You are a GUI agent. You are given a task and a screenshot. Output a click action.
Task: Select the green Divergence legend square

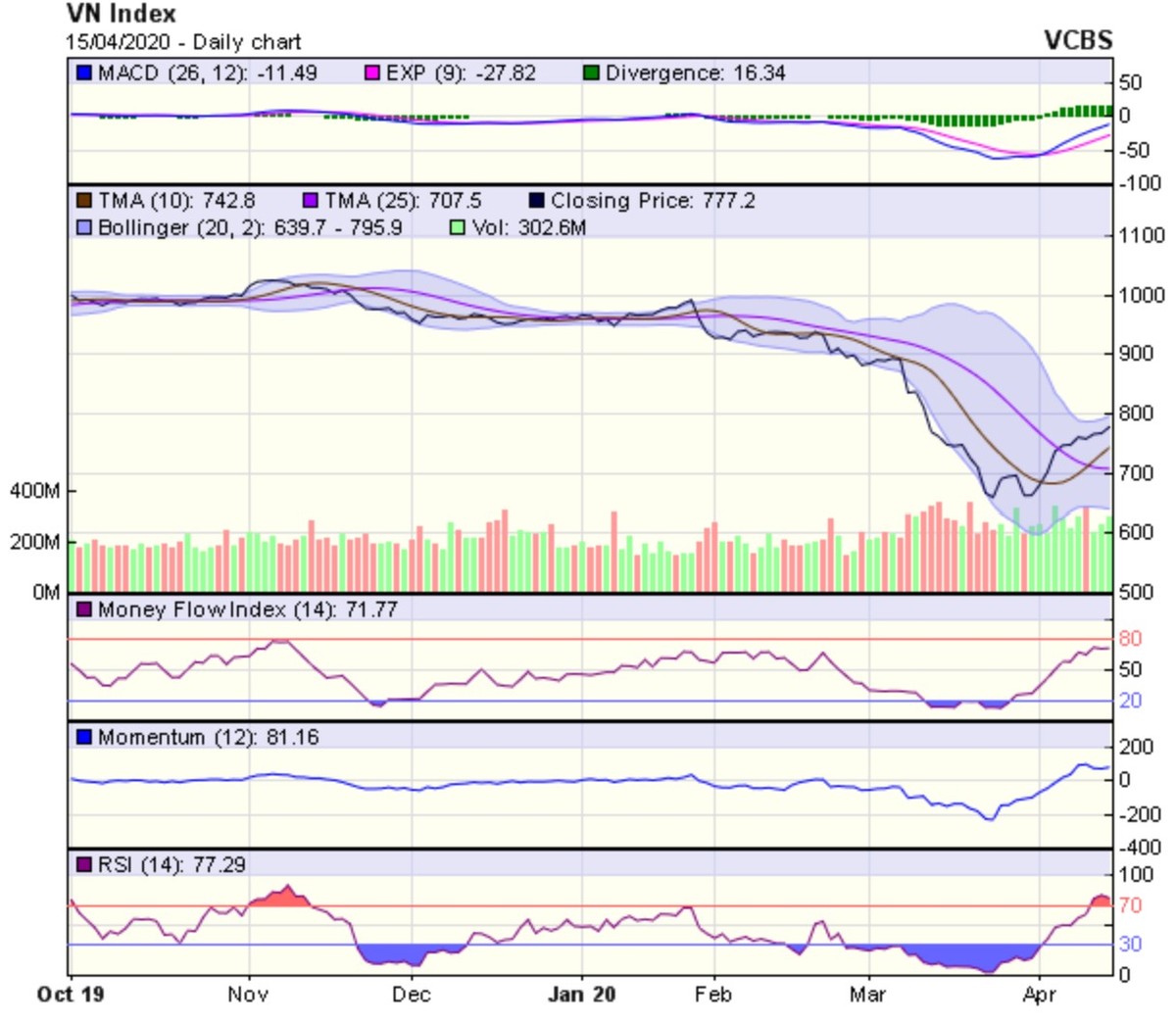pyautogui.click(x=591, y=73)
